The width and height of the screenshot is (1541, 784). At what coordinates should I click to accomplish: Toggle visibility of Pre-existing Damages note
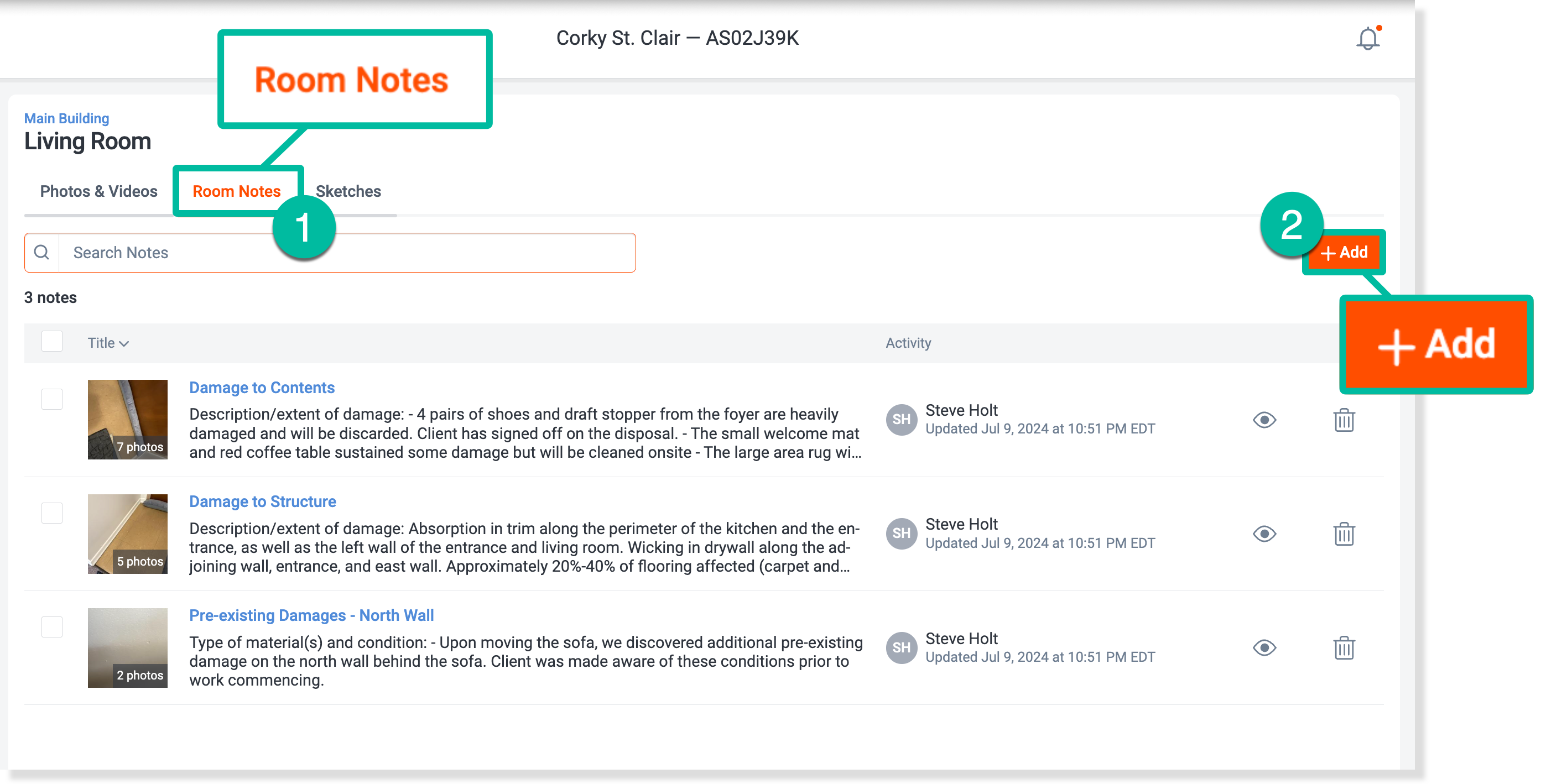tap(1264, 647)
